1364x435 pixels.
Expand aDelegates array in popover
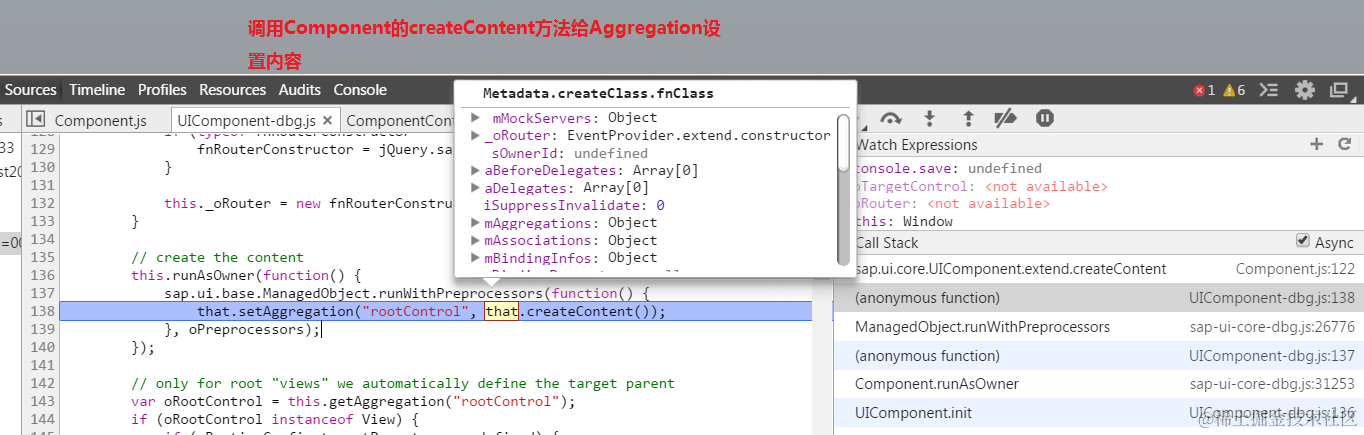pos(476,187)
